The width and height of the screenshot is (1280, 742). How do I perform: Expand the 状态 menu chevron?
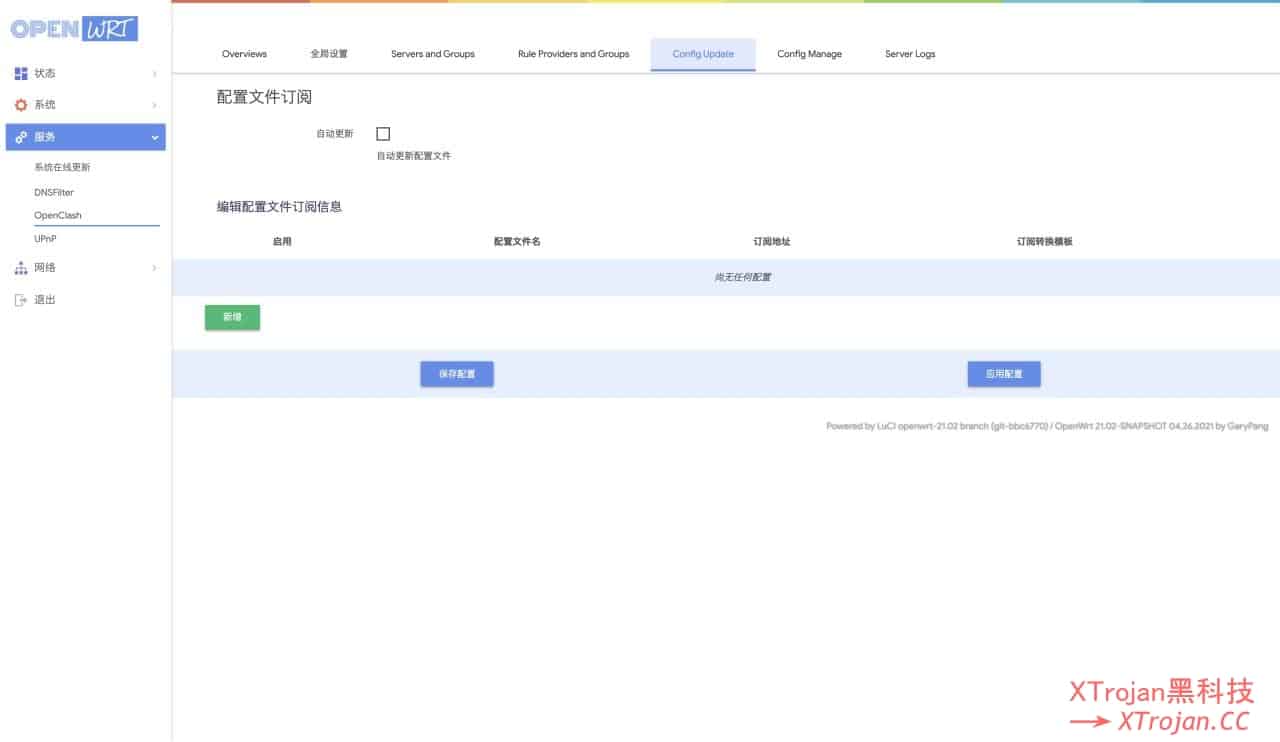point(154,73)
